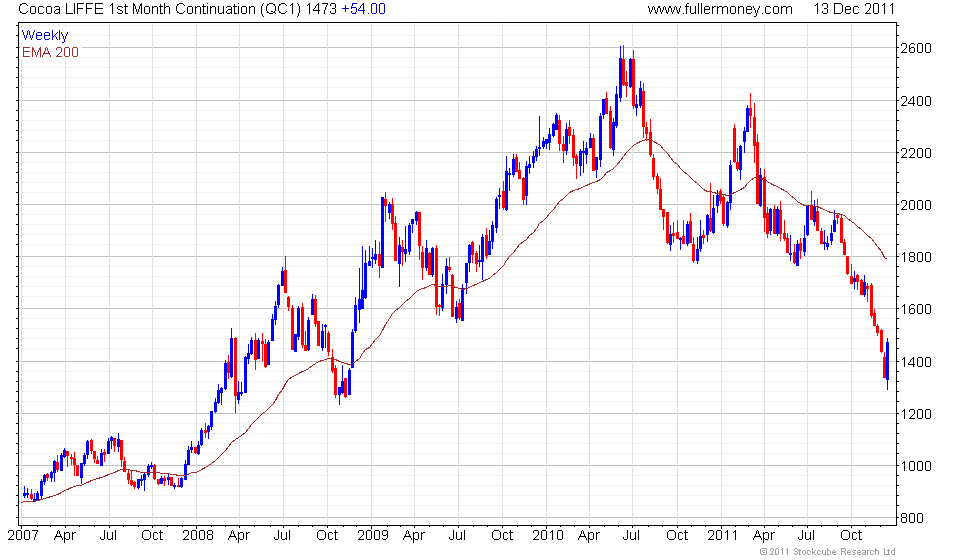Screen dimensions: 980x560
Task: Open the www.fullermoney.com link text
Action: 720,9
